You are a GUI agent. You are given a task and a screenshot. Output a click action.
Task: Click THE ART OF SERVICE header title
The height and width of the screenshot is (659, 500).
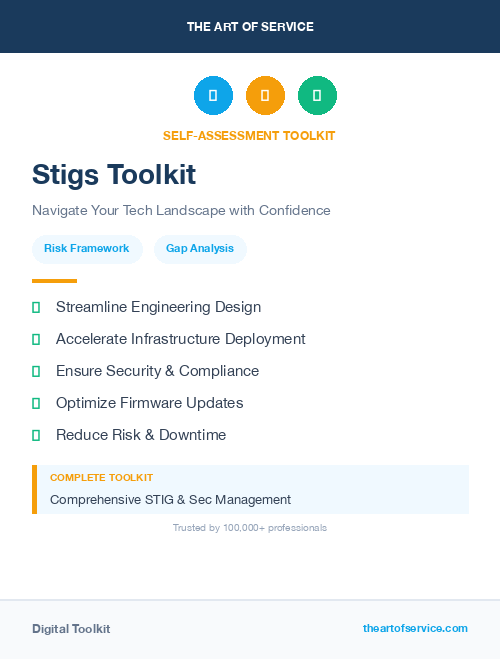pyautogui.click(x=250, y=27)
